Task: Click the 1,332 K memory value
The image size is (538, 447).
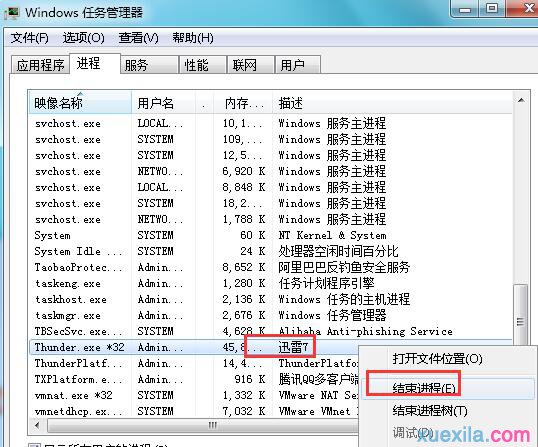Action: click(x=244, y=395)
